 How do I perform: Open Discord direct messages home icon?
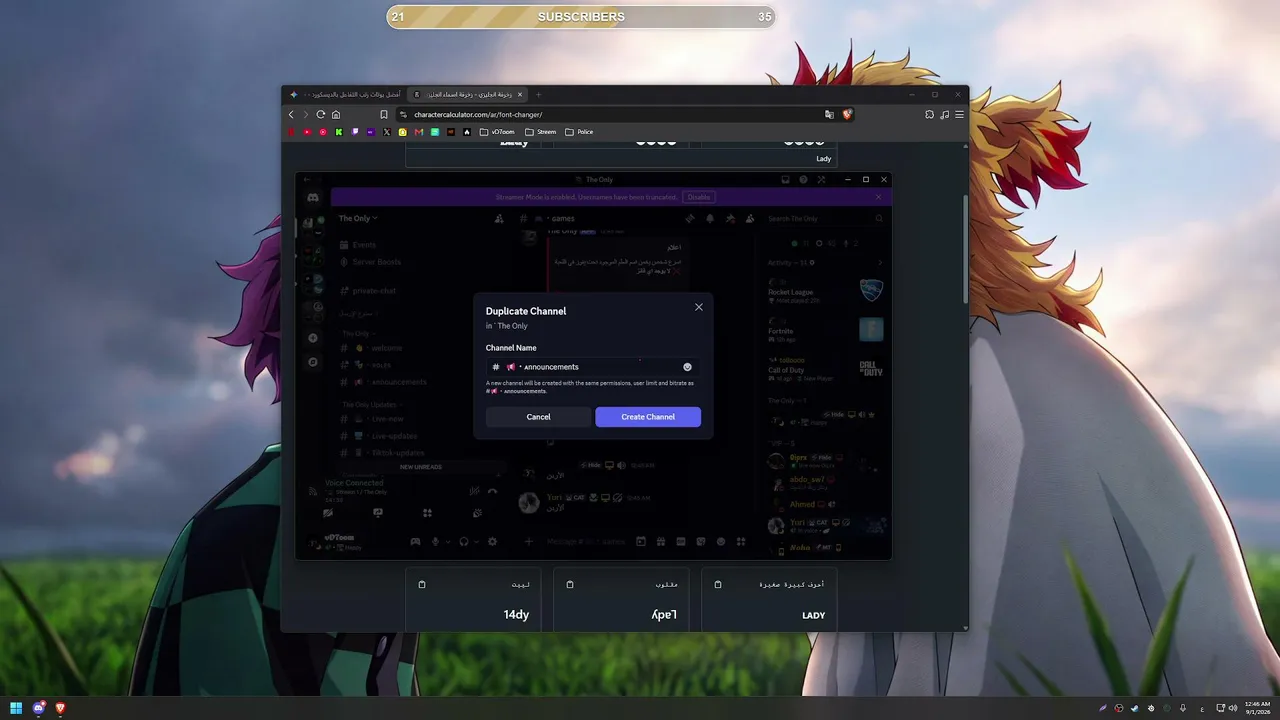313,199
